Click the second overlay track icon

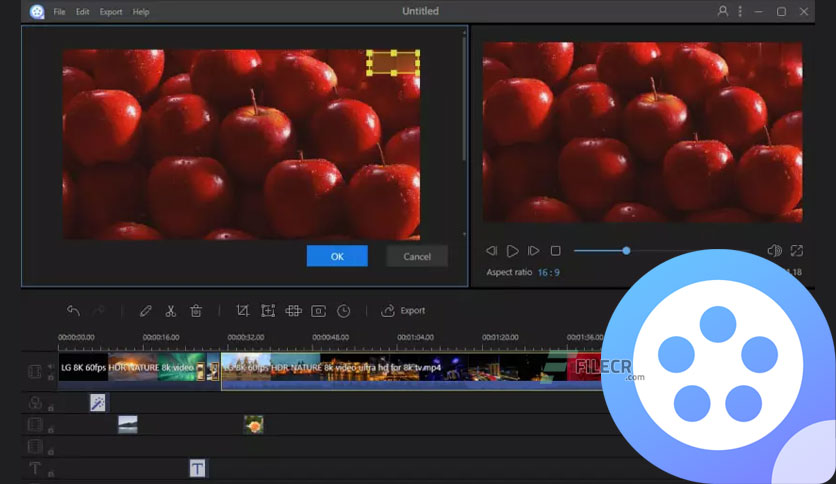point(35,446)
